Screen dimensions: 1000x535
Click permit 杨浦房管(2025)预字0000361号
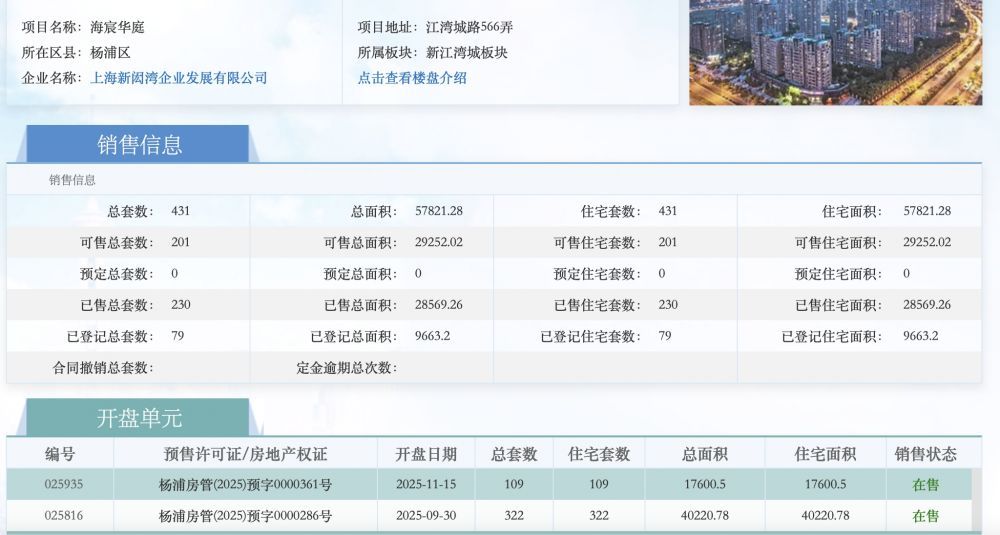tap(245, 484)
